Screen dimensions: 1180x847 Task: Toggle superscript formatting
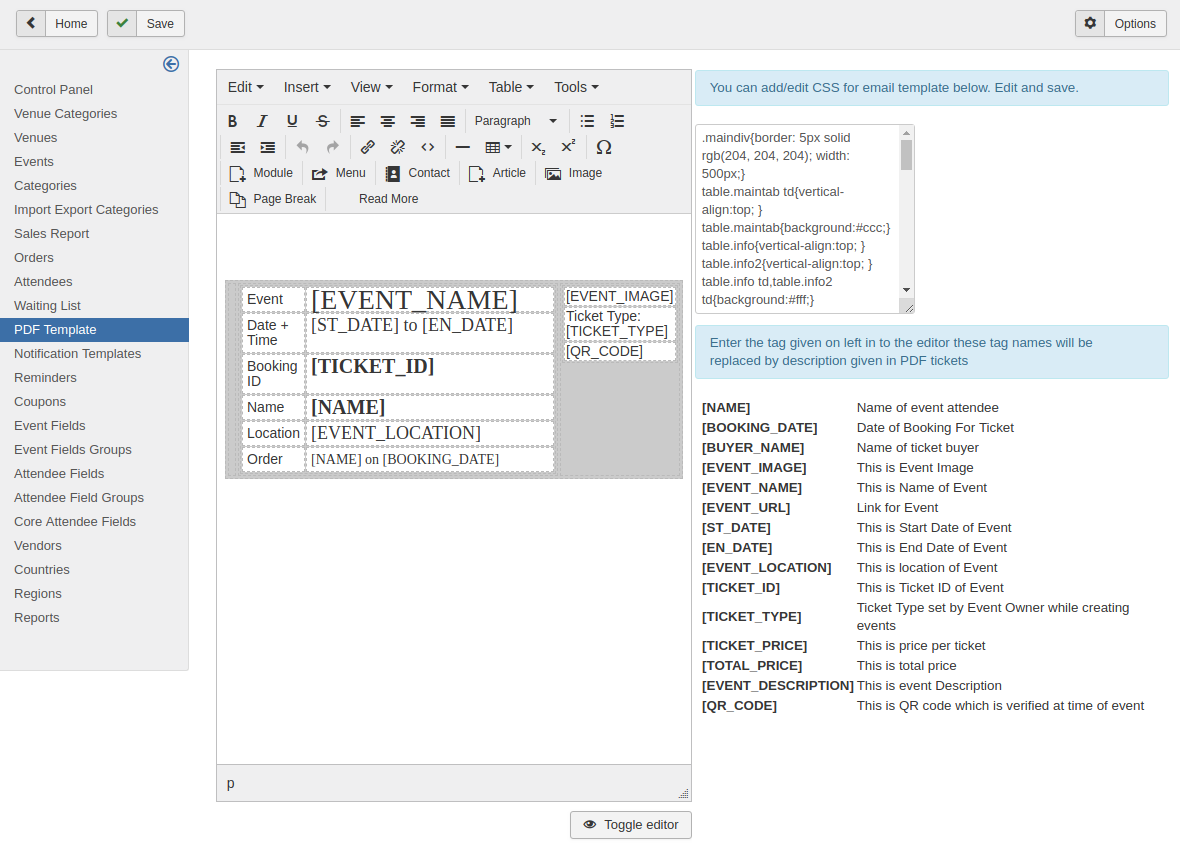pos(568,147)
